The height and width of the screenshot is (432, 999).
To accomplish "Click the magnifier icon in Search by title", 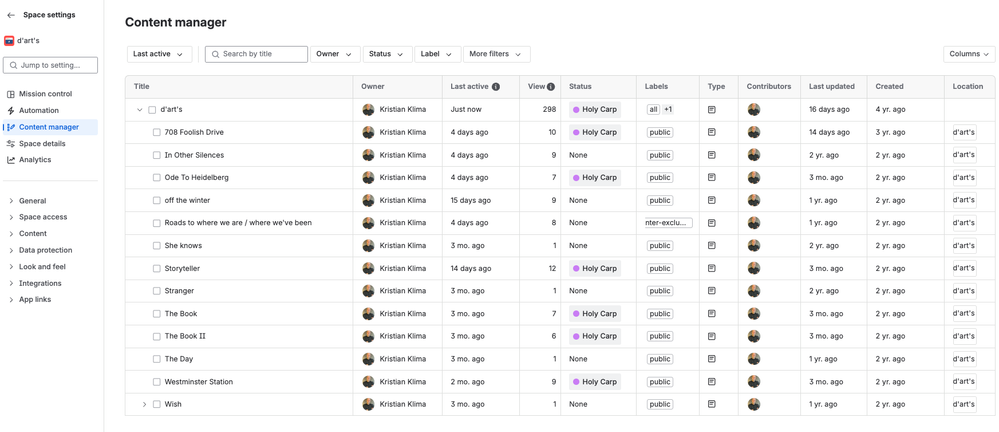I will tap(216, 54).
